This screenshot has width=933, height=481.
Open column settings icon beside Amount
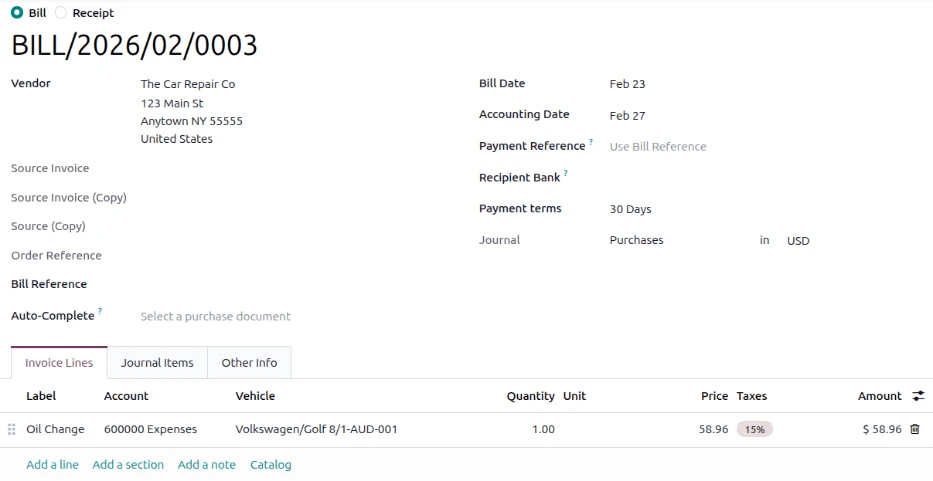[919, 396]
